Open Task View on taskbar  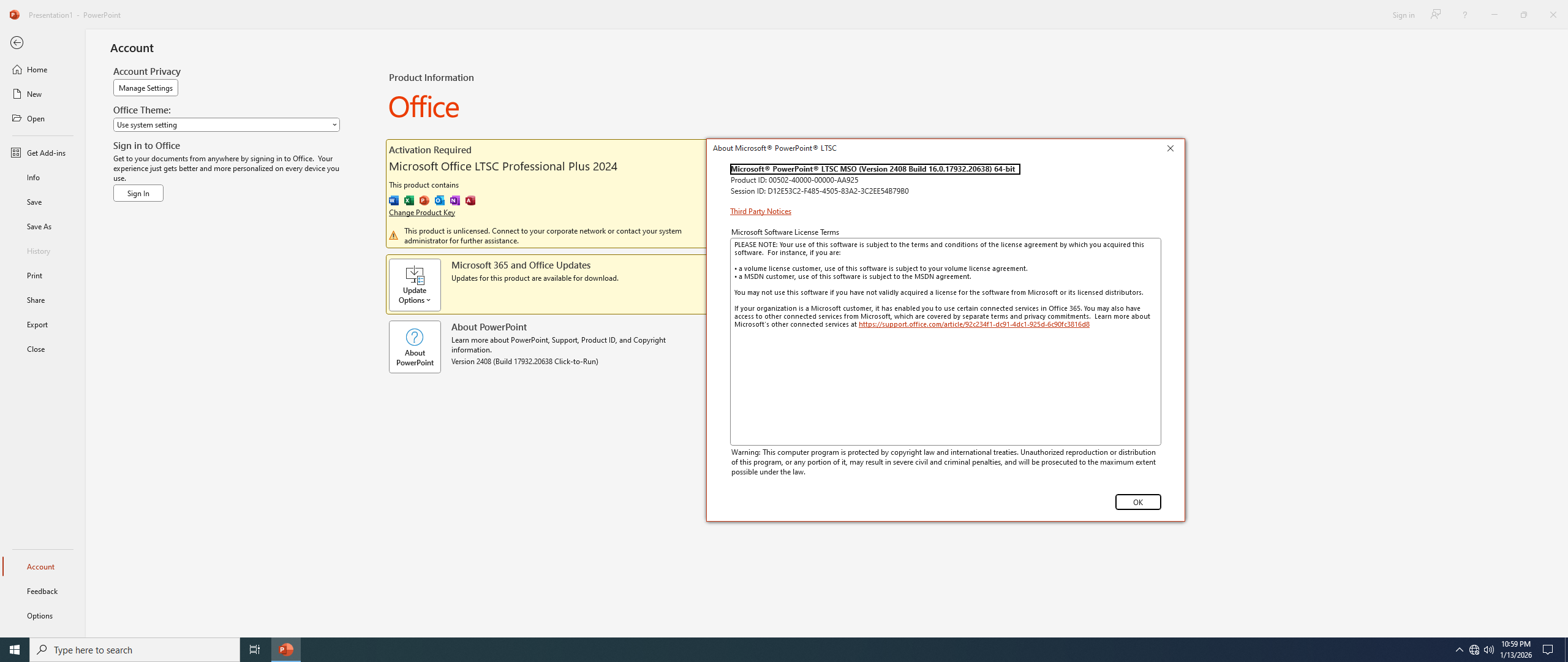(254, 649)
